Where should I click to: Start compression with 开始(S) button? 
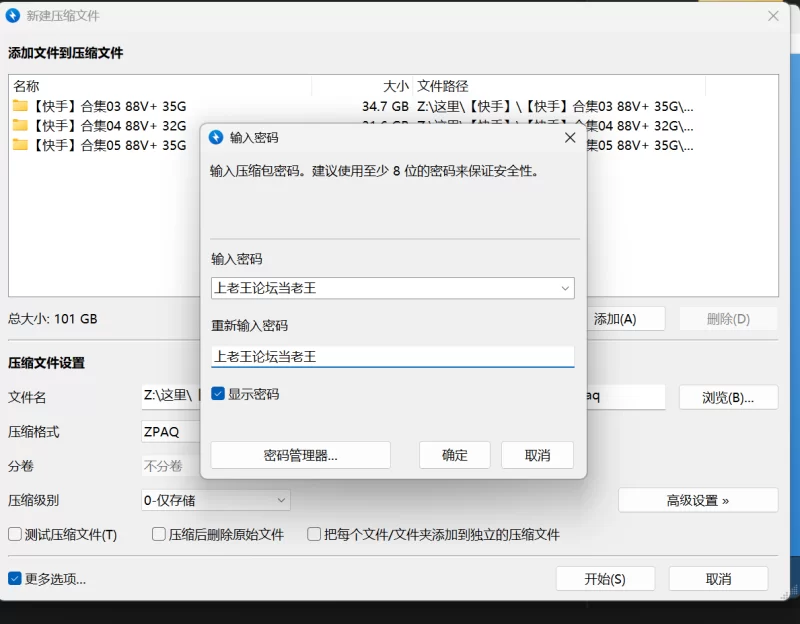click(605, 579)
